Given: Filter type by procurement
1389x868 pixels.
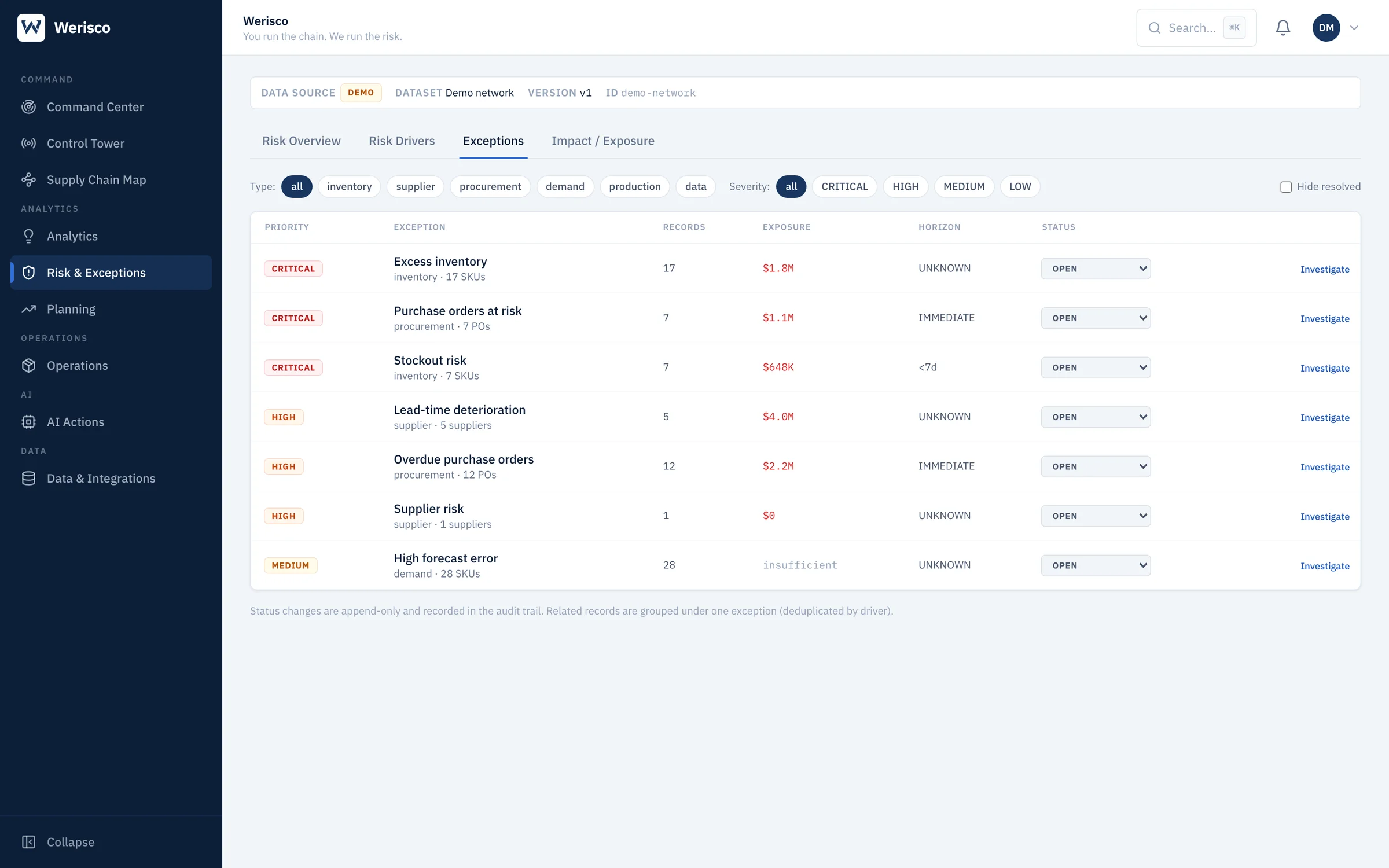Looking at the screenshot, I should 490,186.
